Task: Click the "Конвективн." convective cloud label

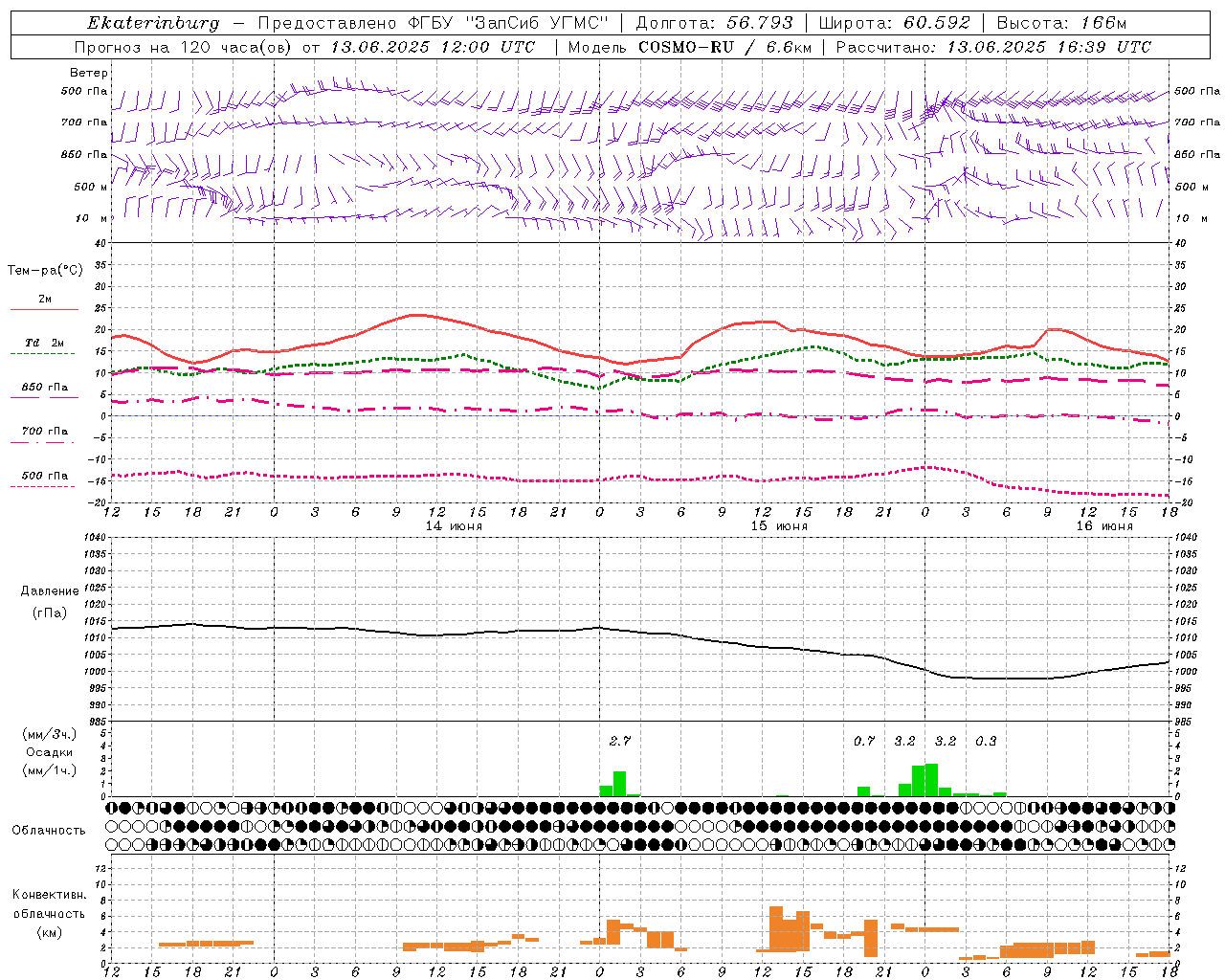Action: point(50,895)
